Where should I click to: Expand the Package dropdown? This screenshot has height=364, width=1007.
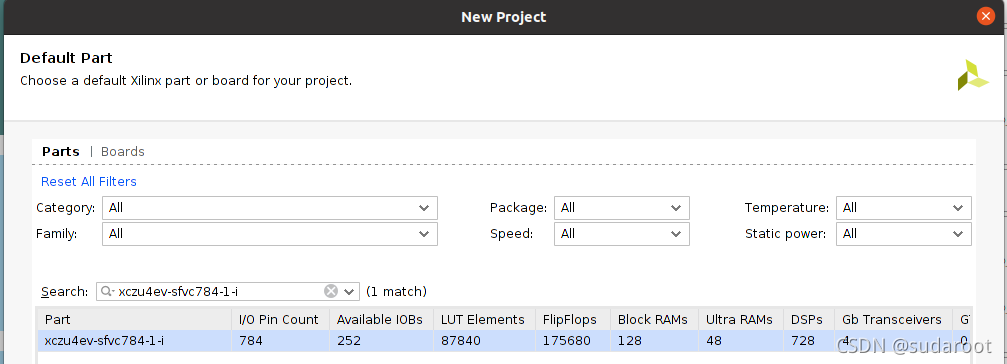pos(622,208)
